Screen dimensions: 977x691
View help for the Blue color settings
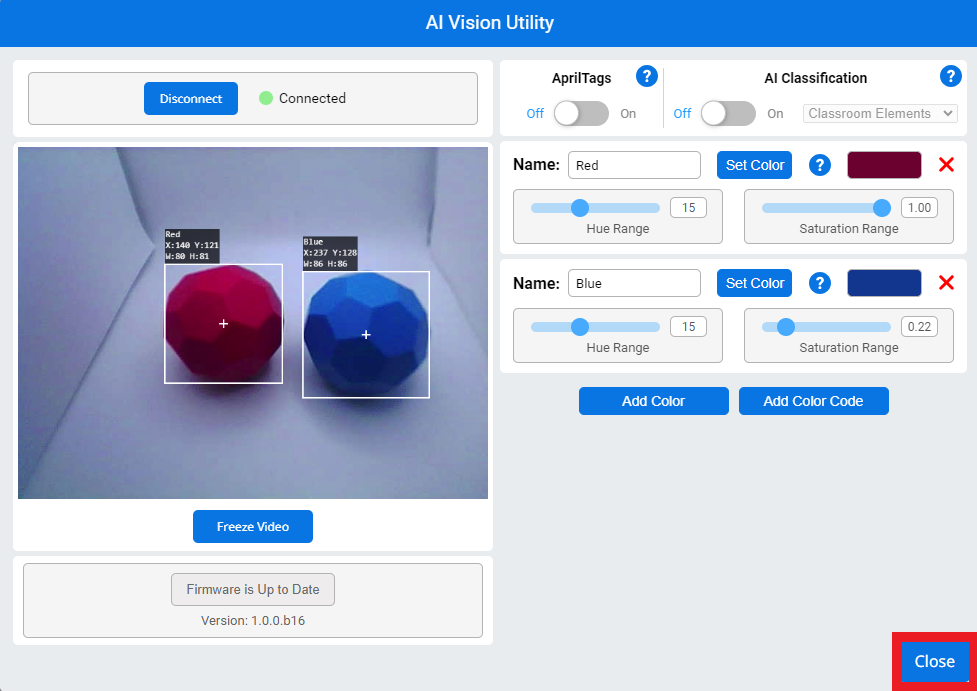[820, 283]
